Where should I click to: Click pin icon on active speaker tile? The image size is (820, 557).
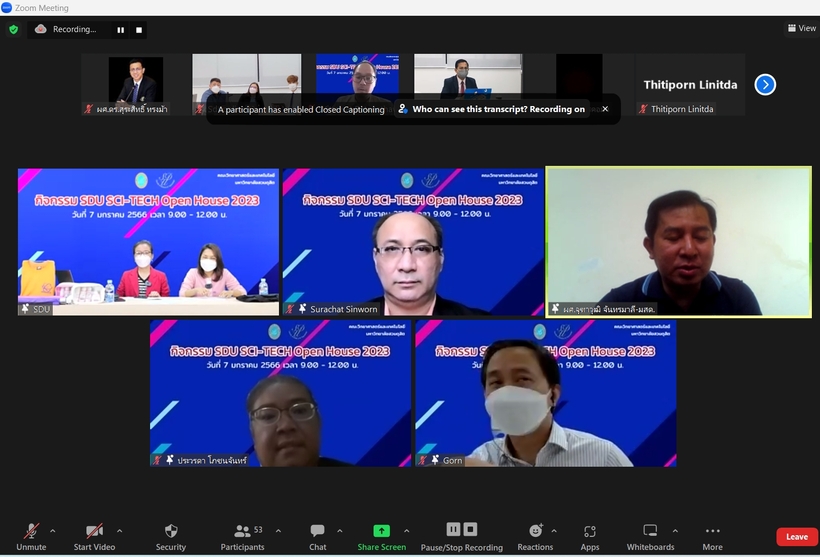(555, 309)
